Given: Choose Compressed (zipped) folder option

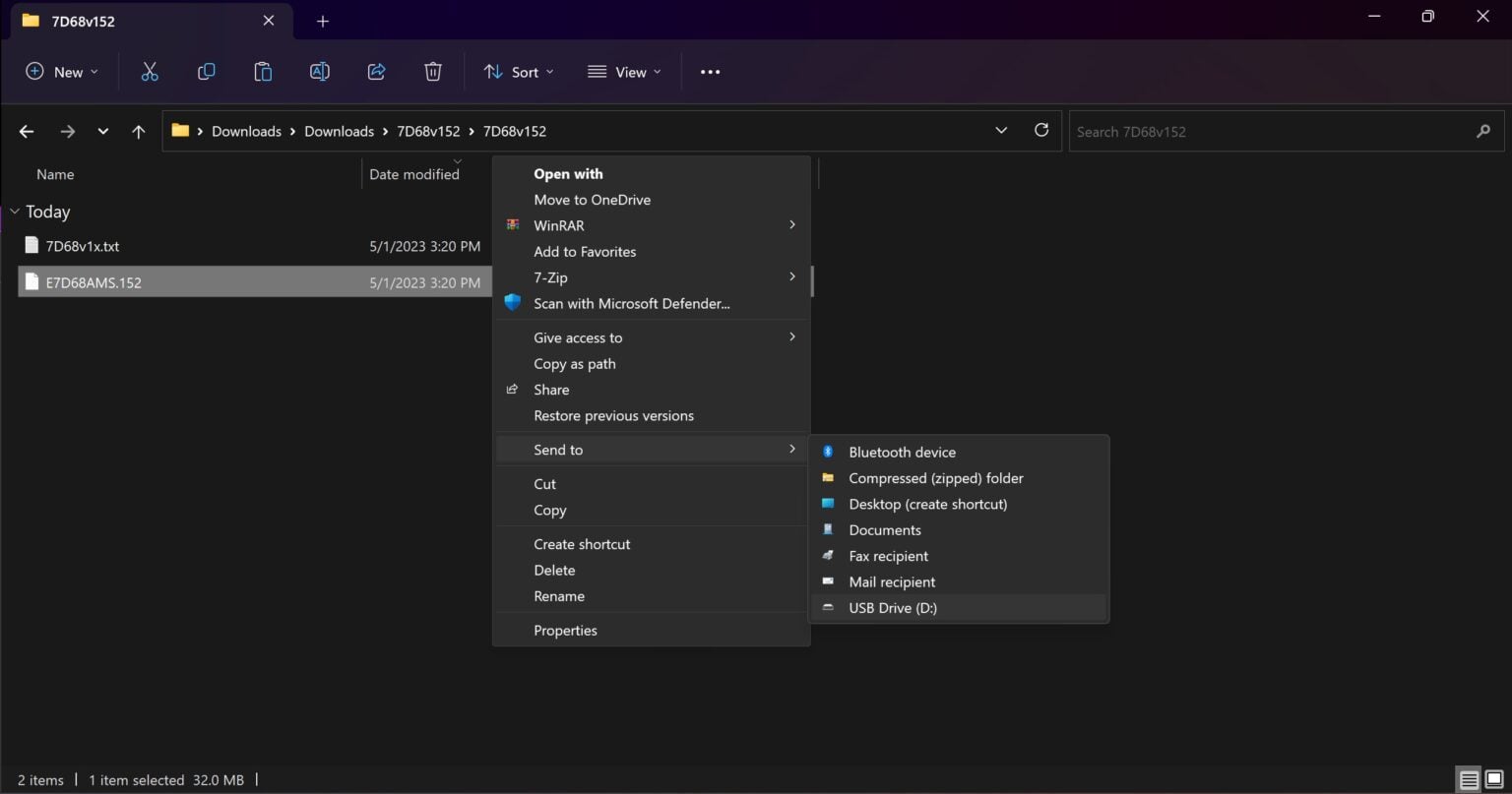Looking at the screenshot, I should [935, 478].
